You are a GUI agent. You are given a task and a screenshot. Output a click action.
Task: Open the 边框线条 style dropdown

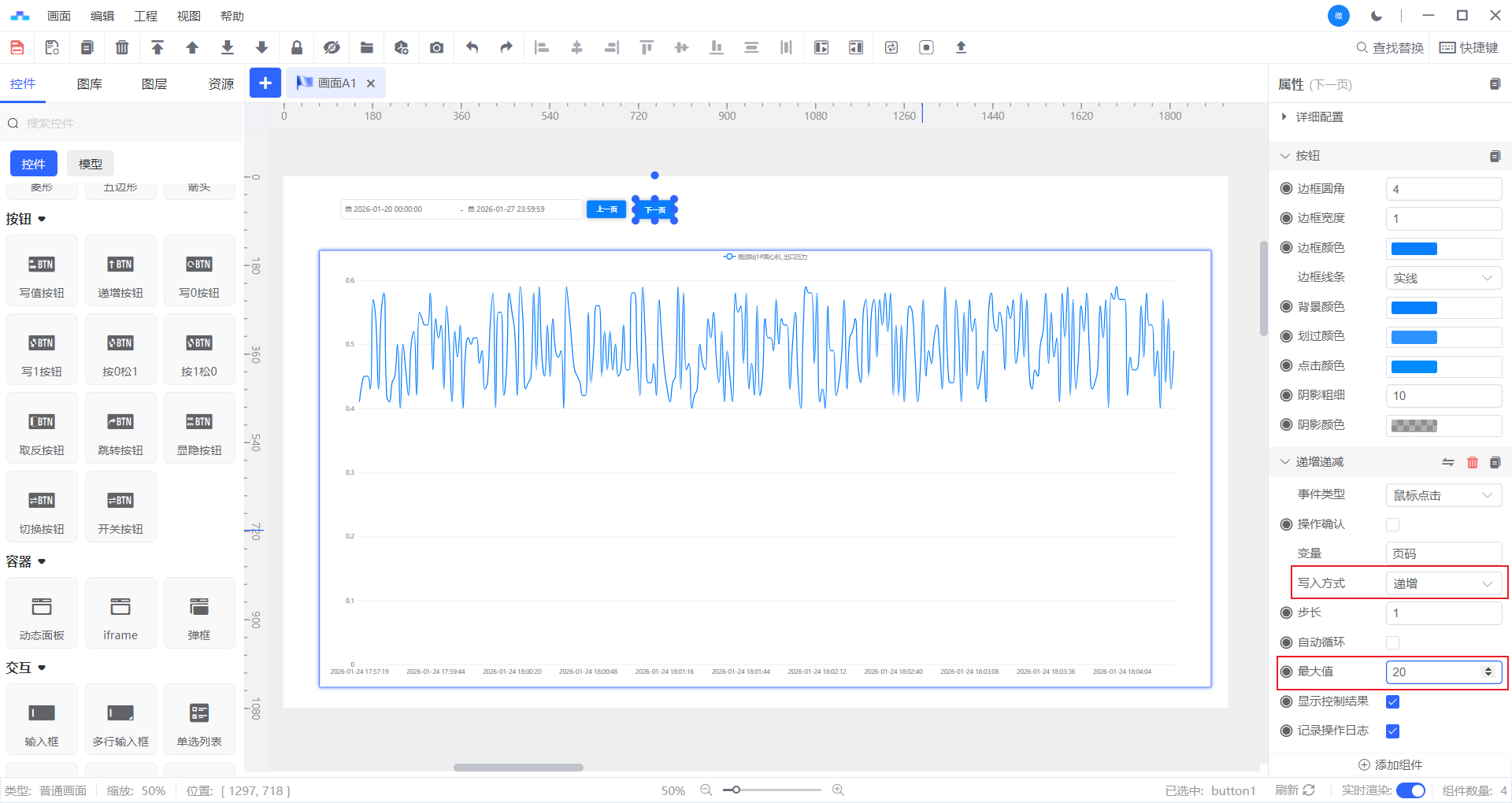(1443, 278)
